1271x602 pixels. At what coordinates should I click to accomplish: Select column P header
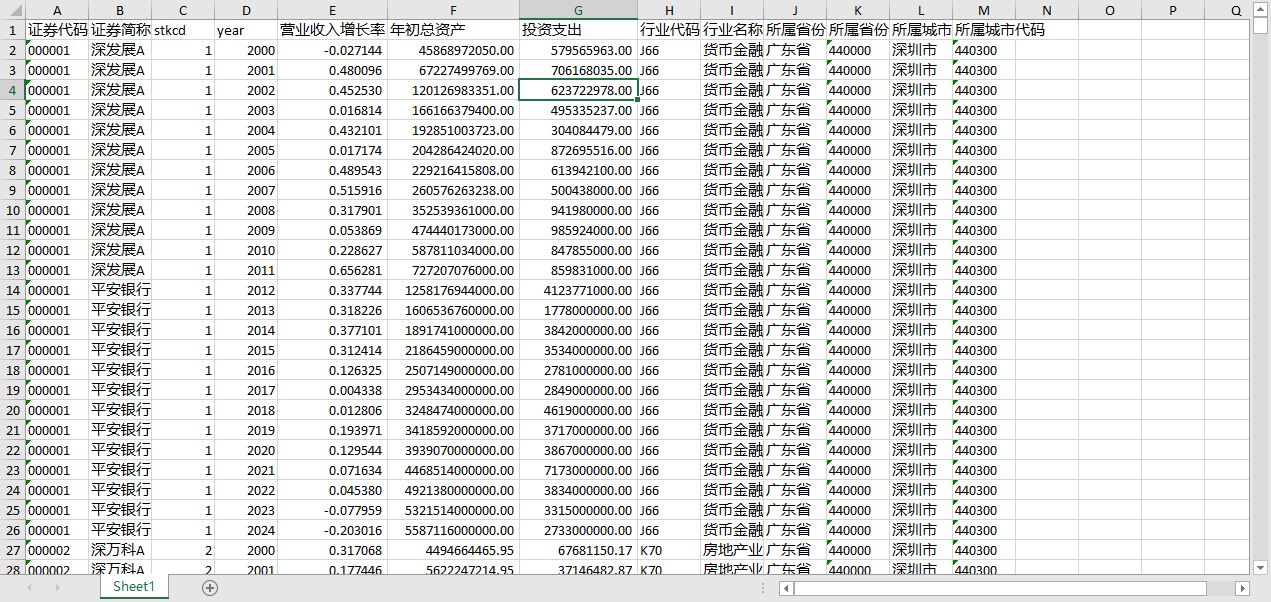point(1173,10)
